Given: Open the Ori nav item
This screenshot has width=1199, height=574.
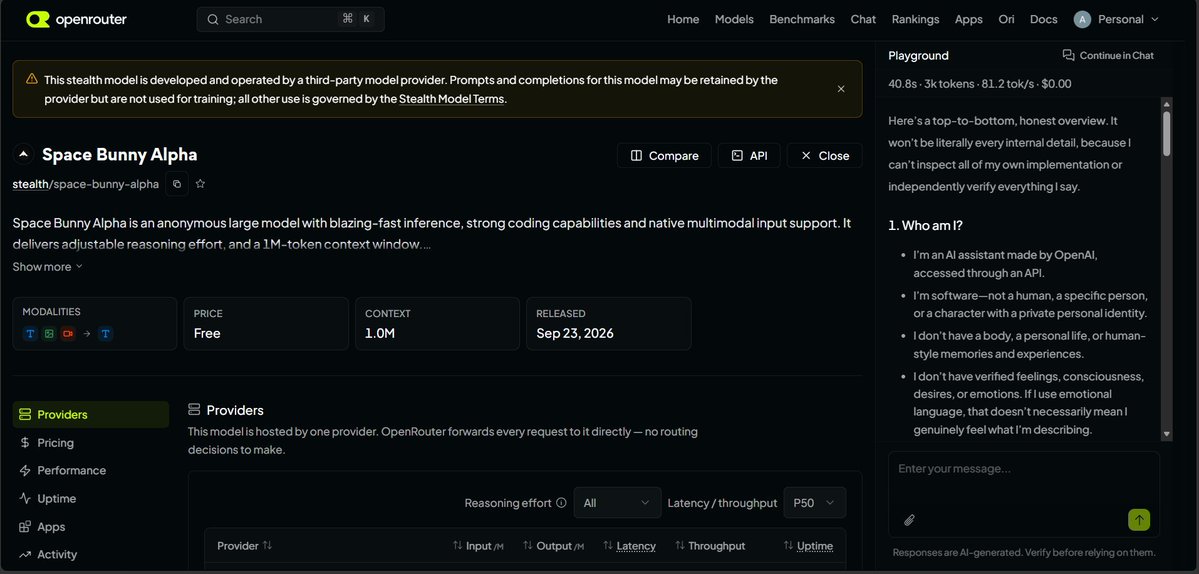Looking at the screenshot, I should point(1006,19).
